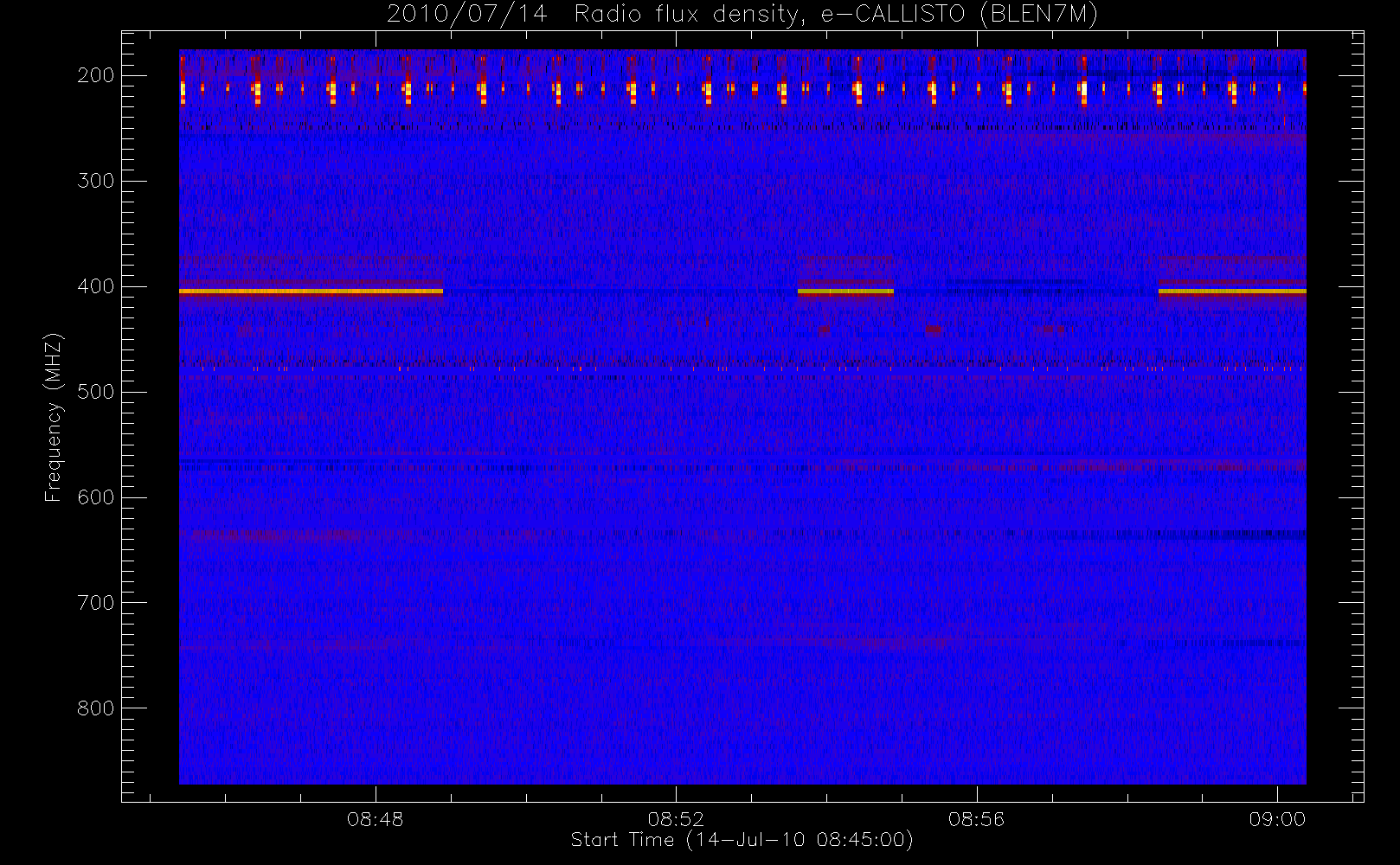Click the 08:56 time tick label
The width and height of the screenshot is (1400, 865).
pos(977,819)
